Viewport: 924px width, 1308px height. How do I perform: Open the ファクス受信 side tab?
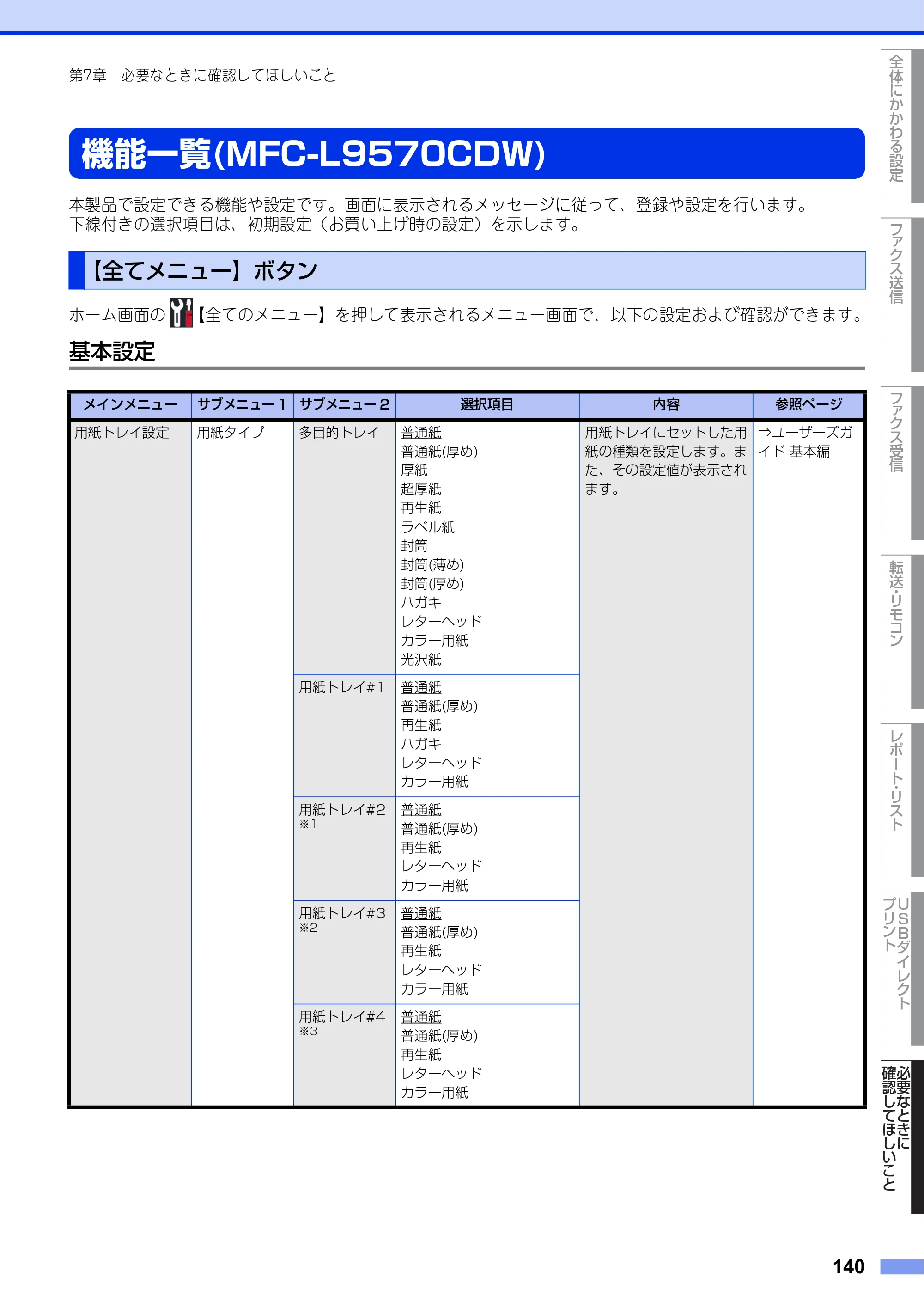click(x=902, y=463)
